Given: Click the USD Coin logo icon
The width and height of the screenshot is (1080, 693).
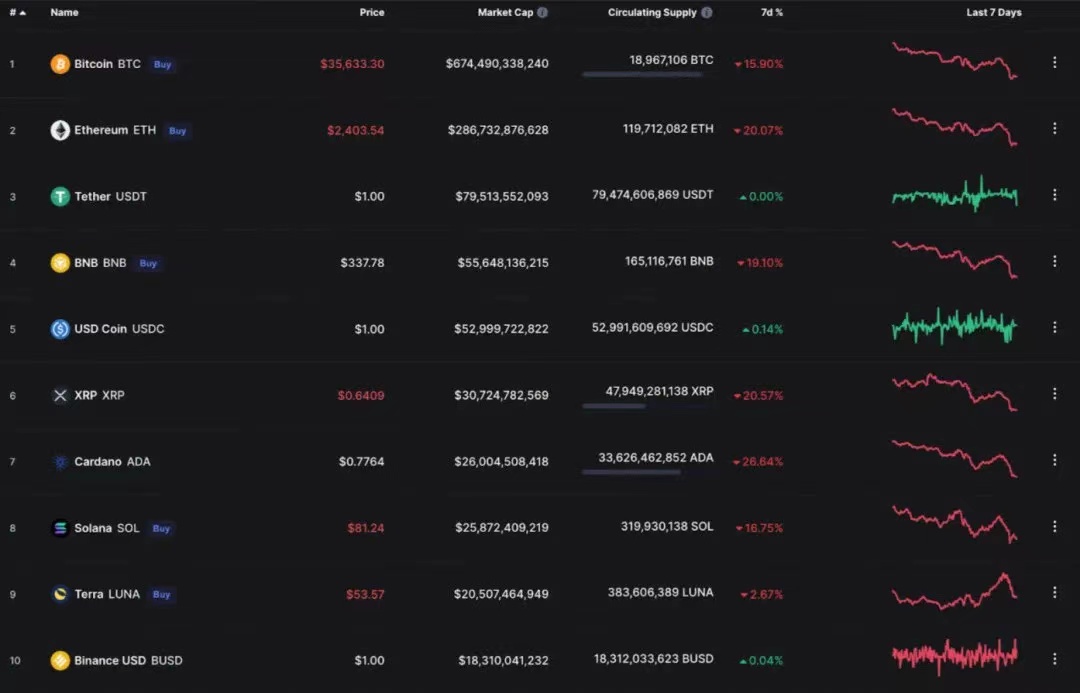Looking at the screenshot, I should (x=60, y=329).
